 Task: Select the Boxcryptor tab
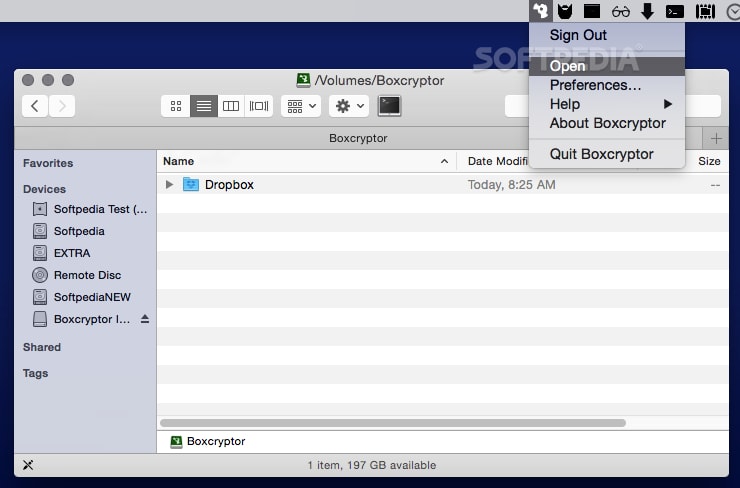358,138
